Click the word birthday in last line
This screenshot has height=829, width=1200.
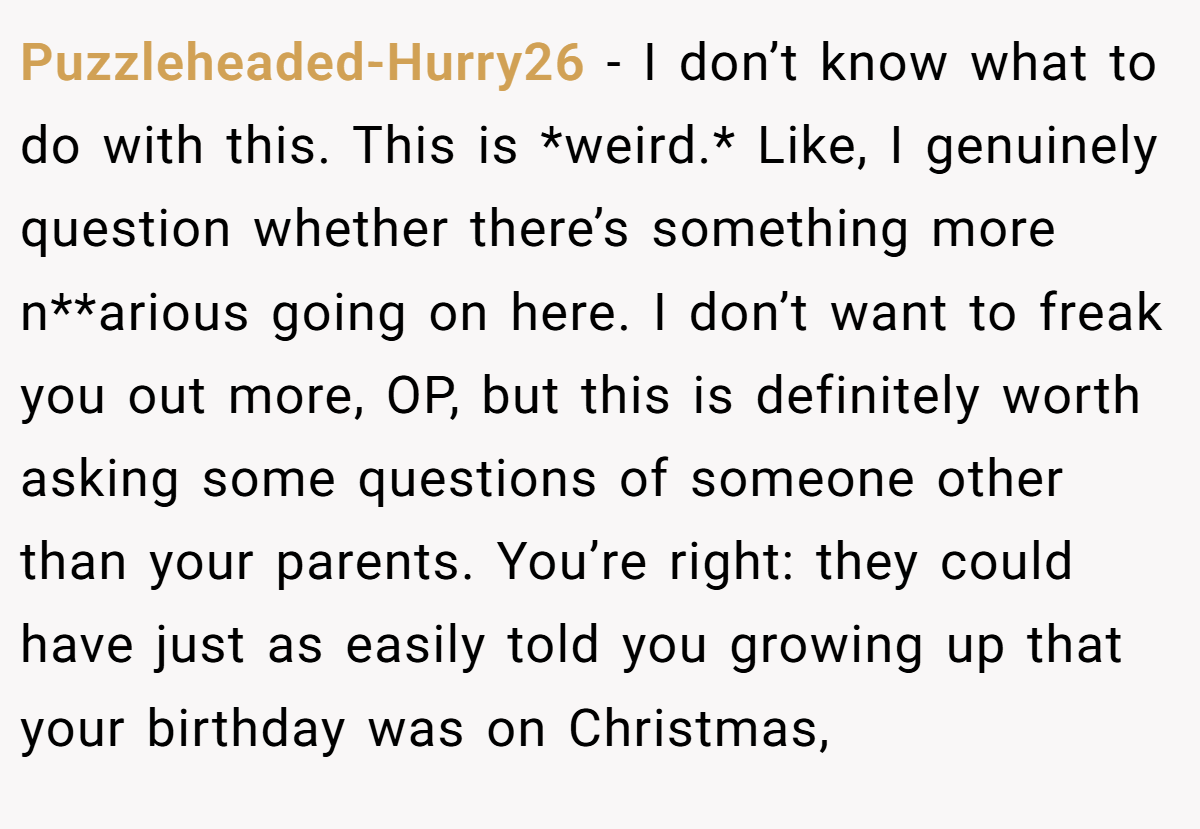(x=247, y=730)
